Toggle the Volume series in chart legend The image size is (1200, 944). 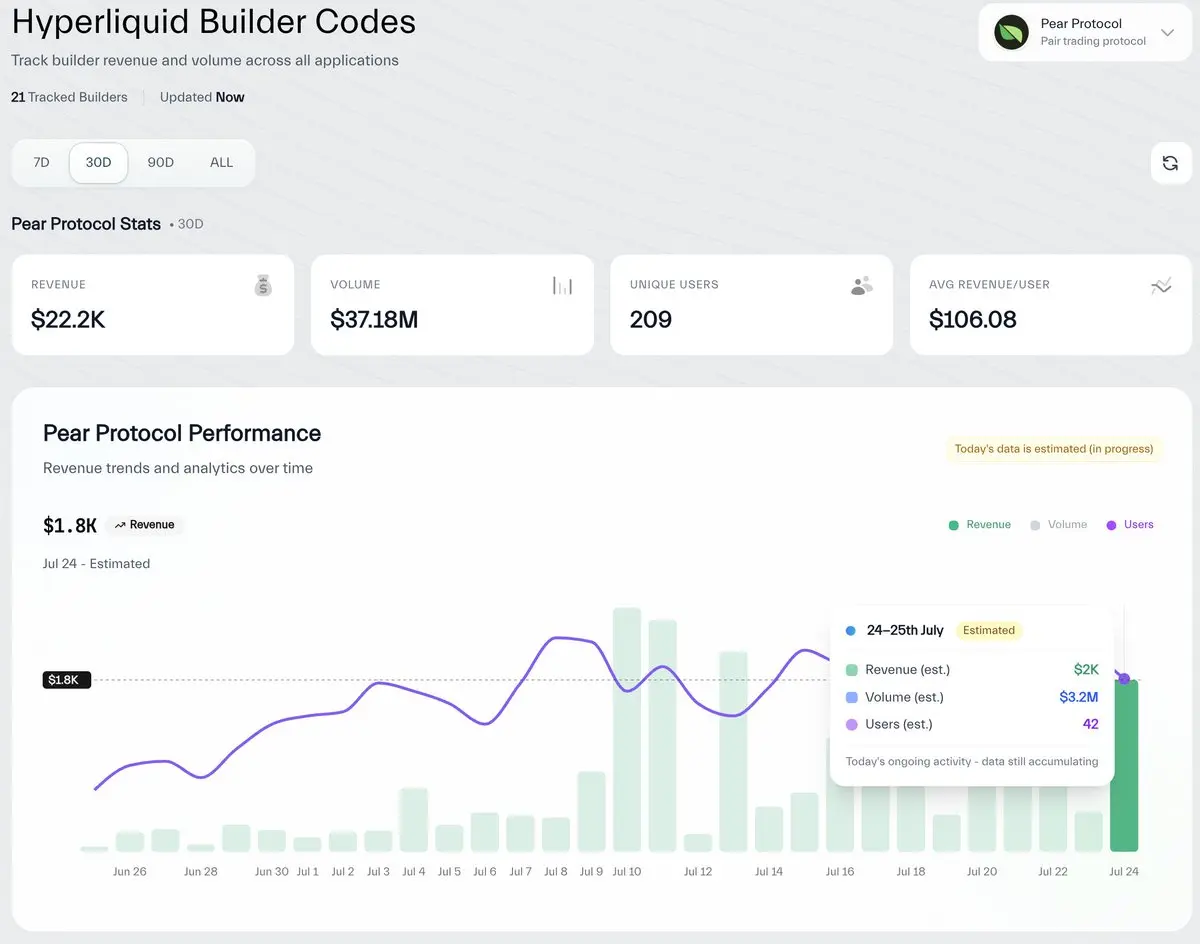click(1059, 525)
